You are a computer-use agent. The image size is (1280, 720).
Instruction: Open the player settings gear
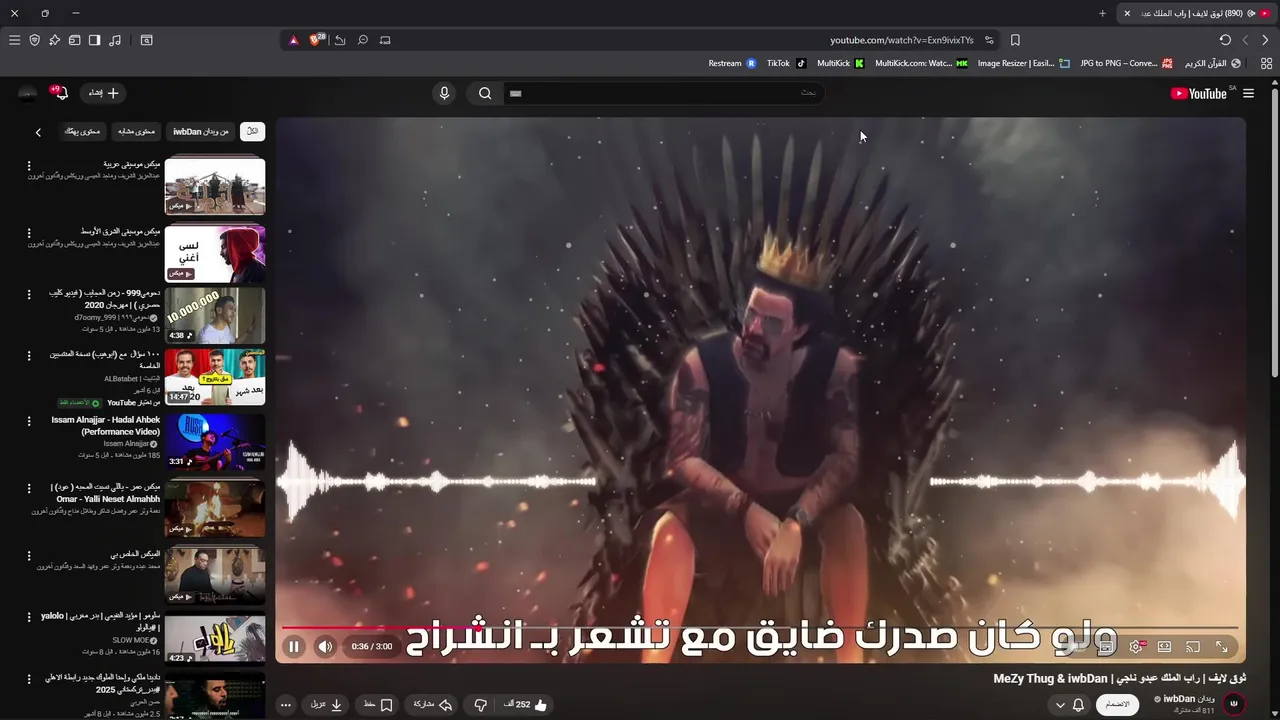pos(1136,647)
